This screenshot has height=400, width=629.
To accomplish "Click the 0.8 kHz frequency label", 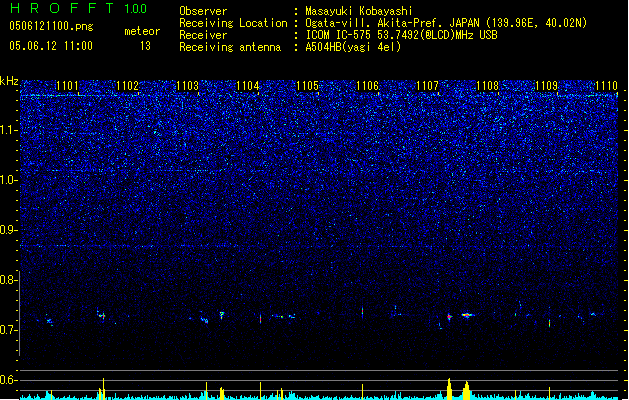I will coord(8,280).
